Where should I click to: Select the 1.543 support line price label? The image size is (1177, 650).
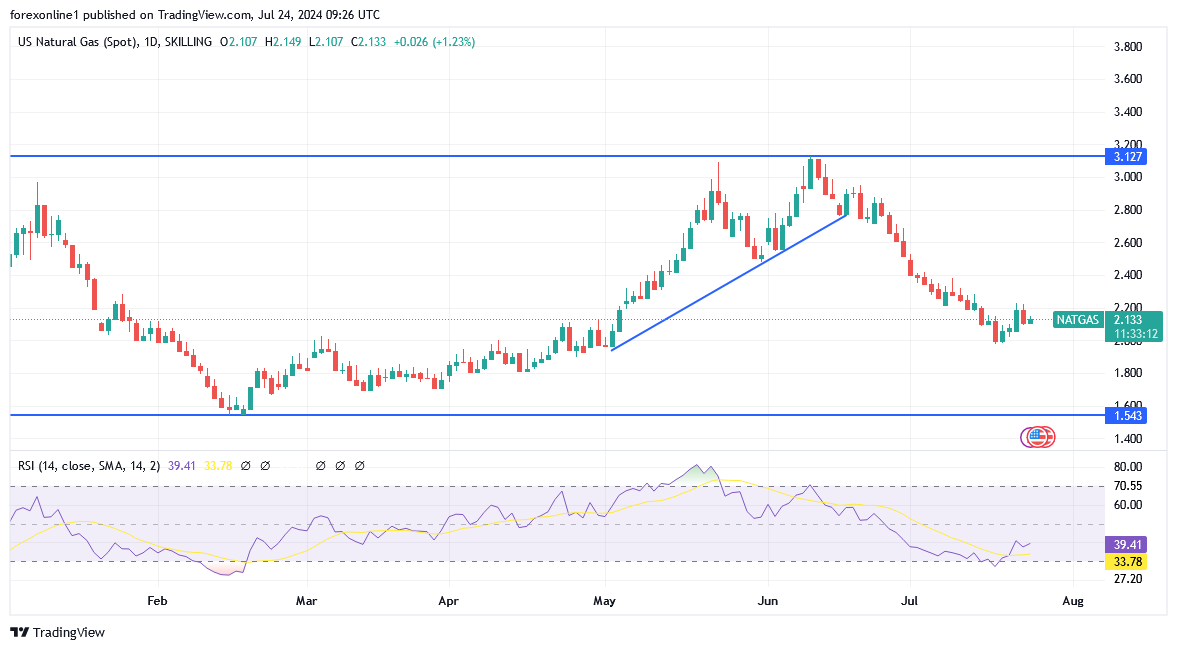[x=1125, y=415]
